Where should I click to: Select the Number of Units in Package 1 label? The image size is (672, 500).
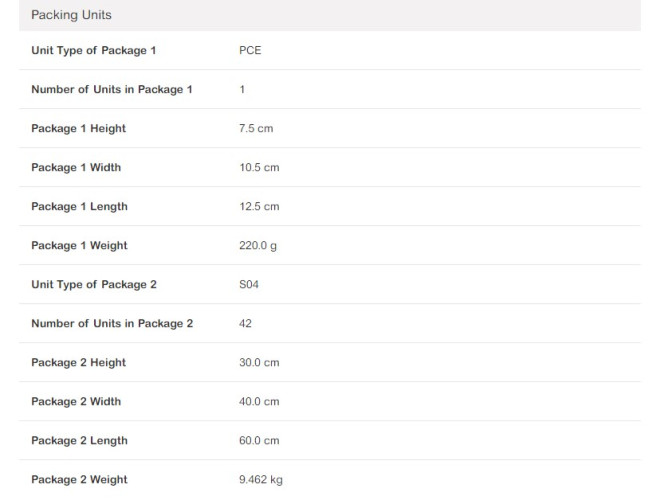point(112,89)
